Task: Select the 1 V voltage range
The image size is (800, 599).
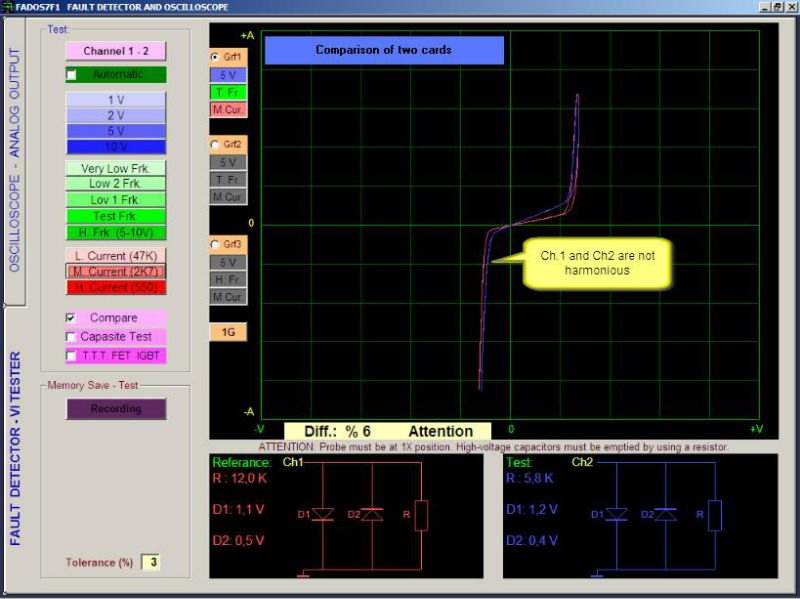Action: coord(116,100)
